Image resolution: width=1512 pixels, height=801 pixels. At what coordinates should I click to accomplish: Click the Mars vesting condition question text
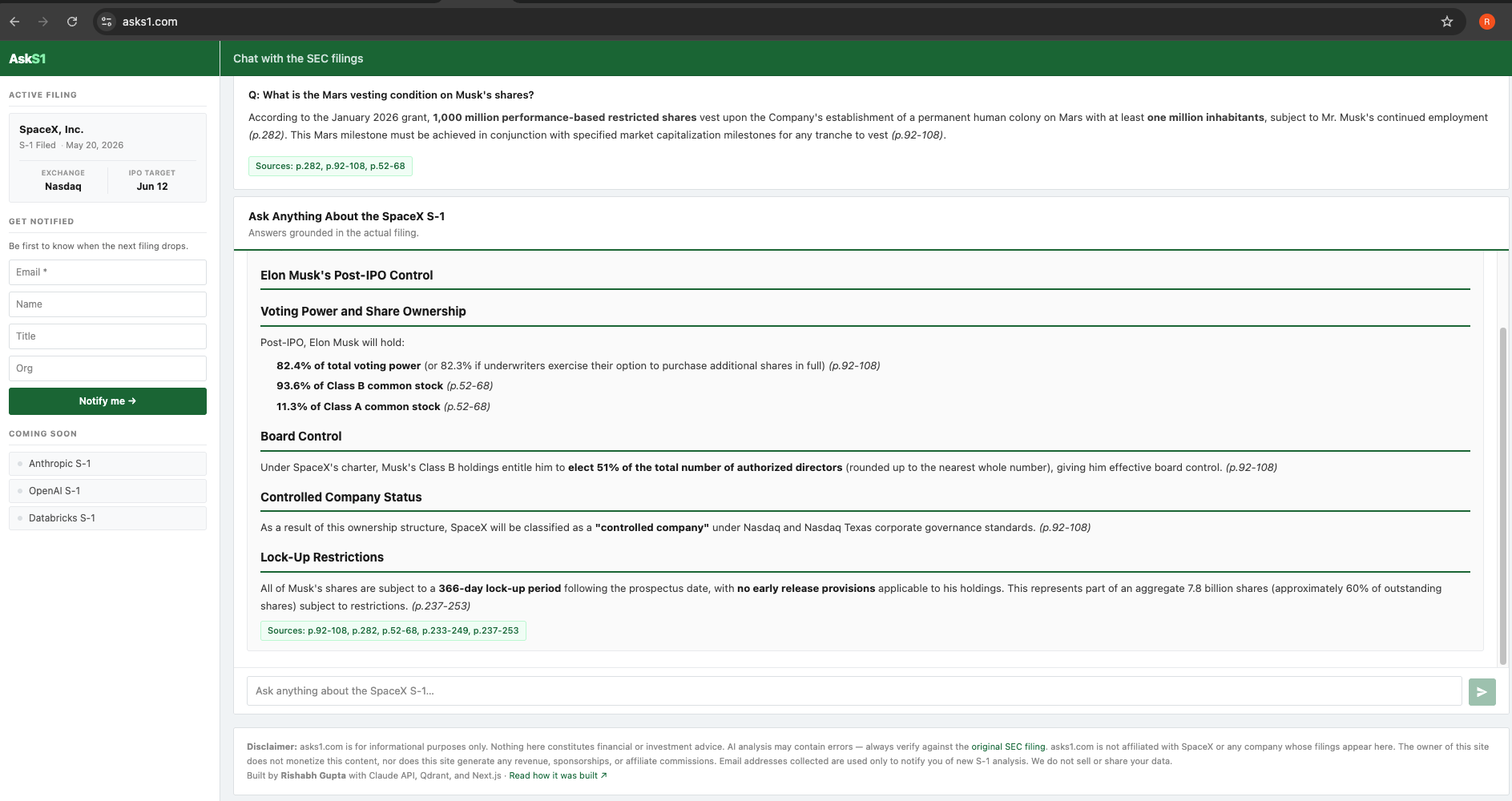point(391,95)
